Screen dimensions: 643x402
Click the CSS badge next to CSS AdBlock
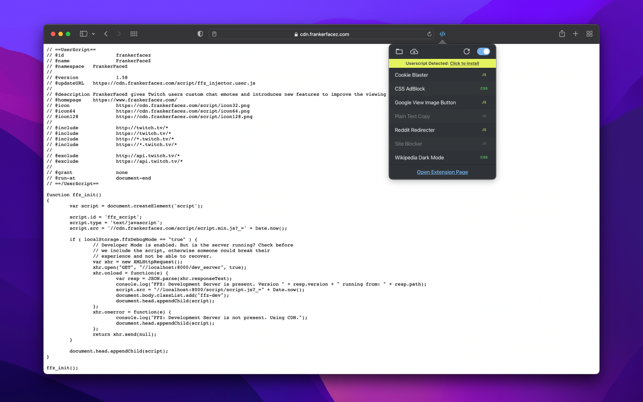(484, 89)
